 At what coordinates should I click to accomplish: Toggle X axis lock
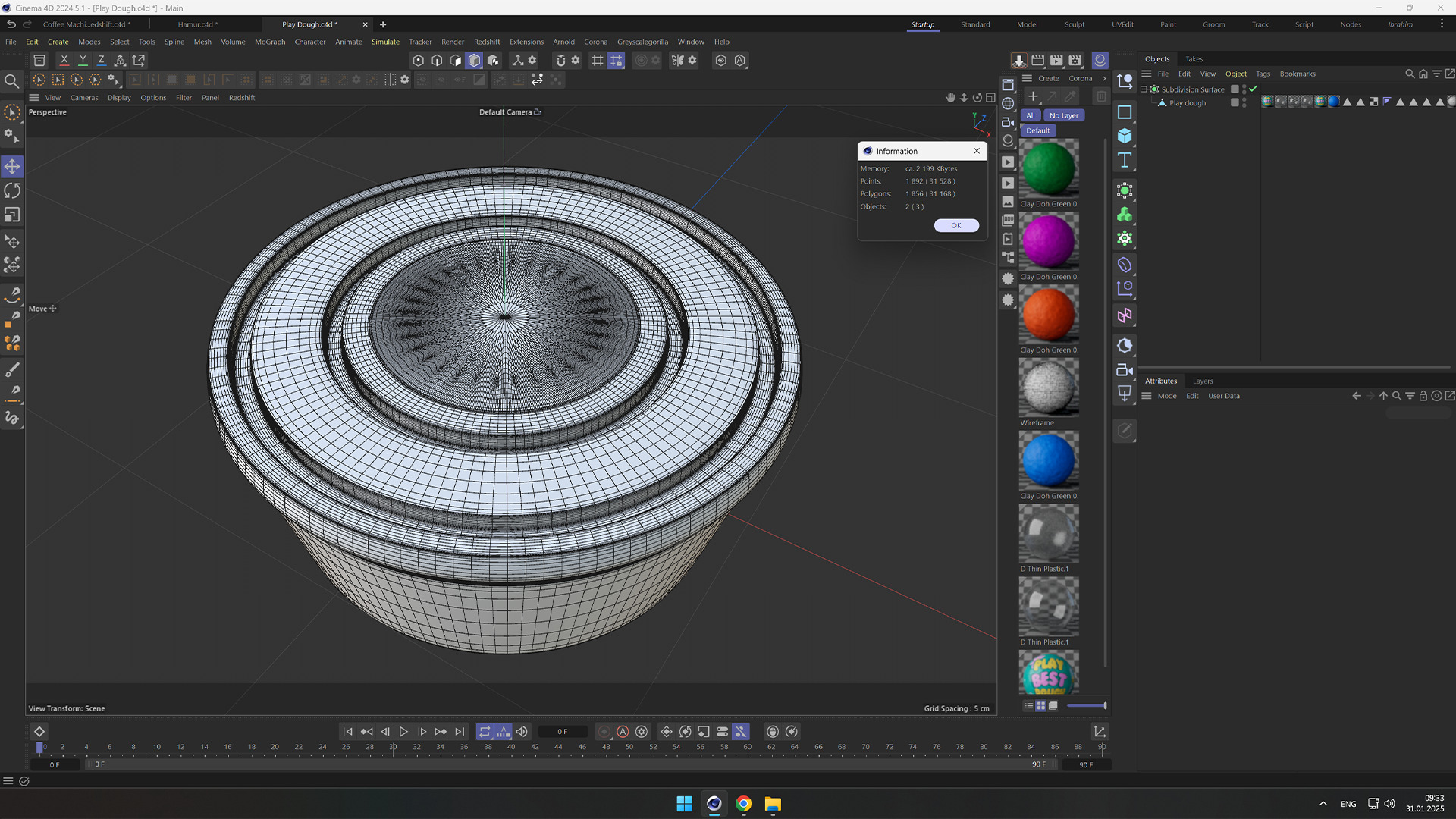(x=64, y=60)
